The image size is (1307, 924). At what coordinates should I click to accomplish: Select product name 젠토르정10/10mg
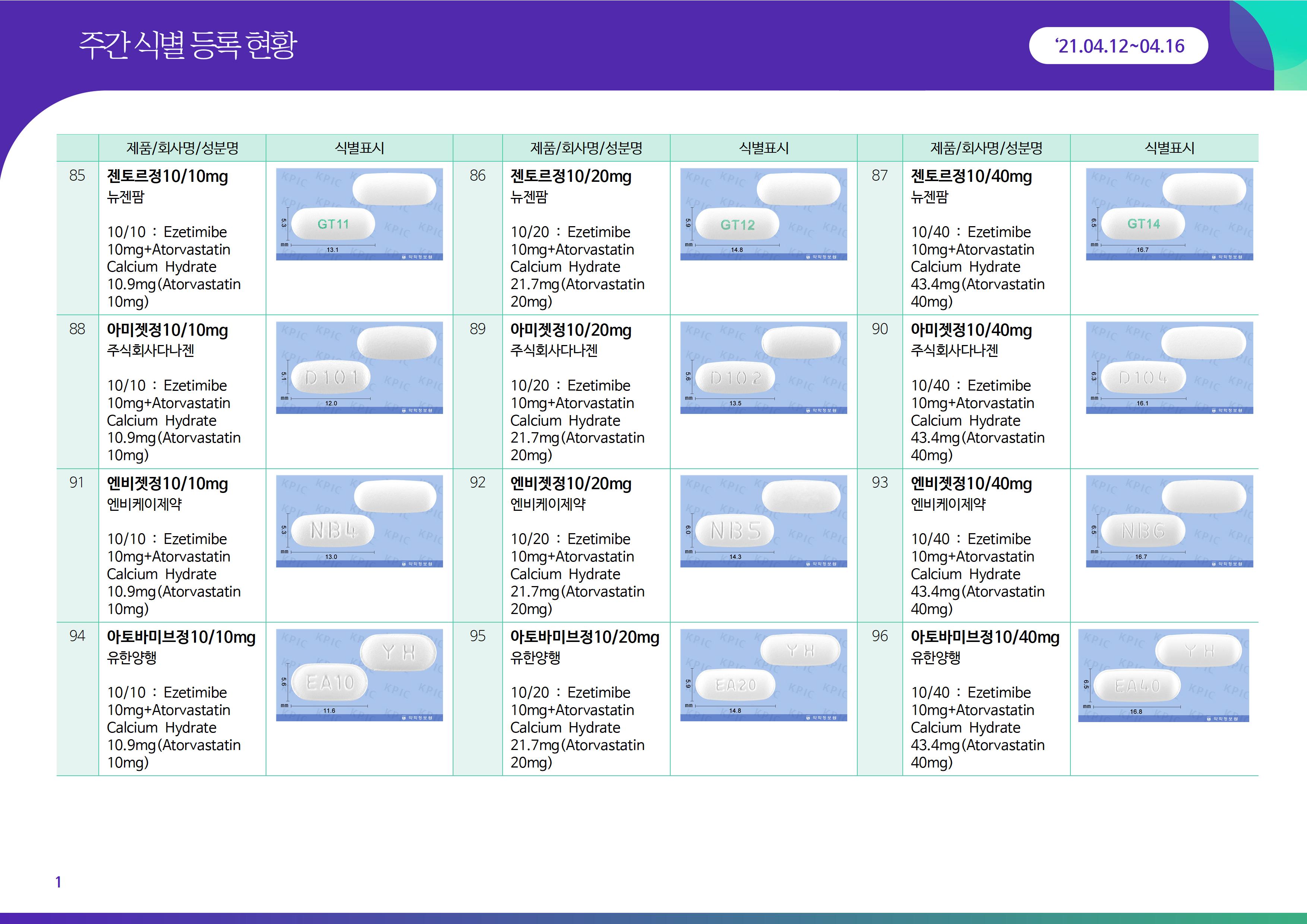tap(167, 177)
